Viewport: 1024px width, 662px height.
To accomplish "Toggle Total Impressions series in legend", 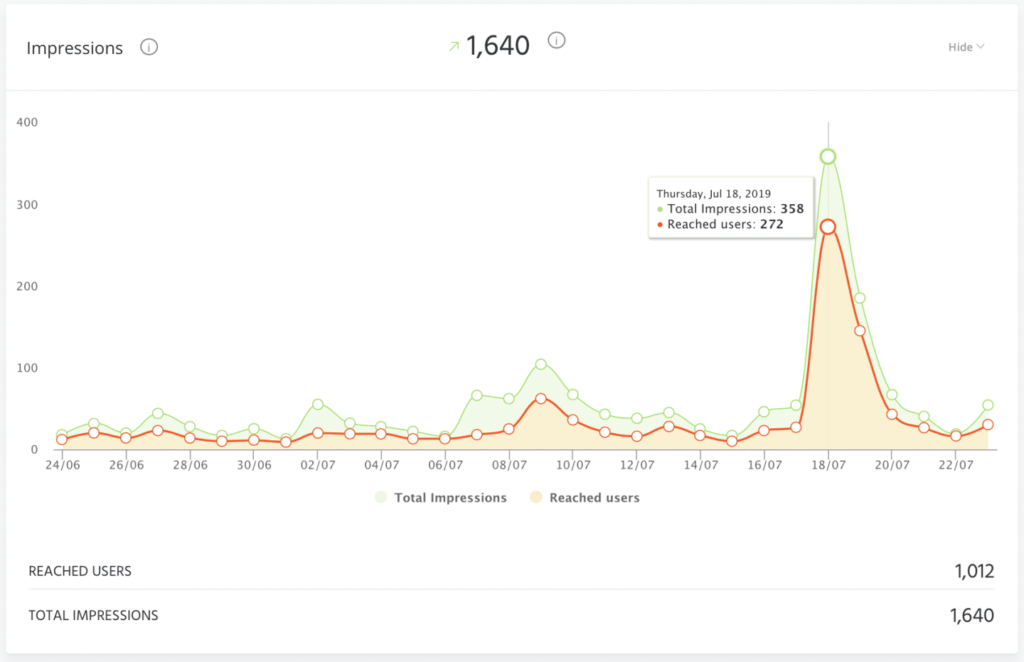I will [x=450, y=497].
